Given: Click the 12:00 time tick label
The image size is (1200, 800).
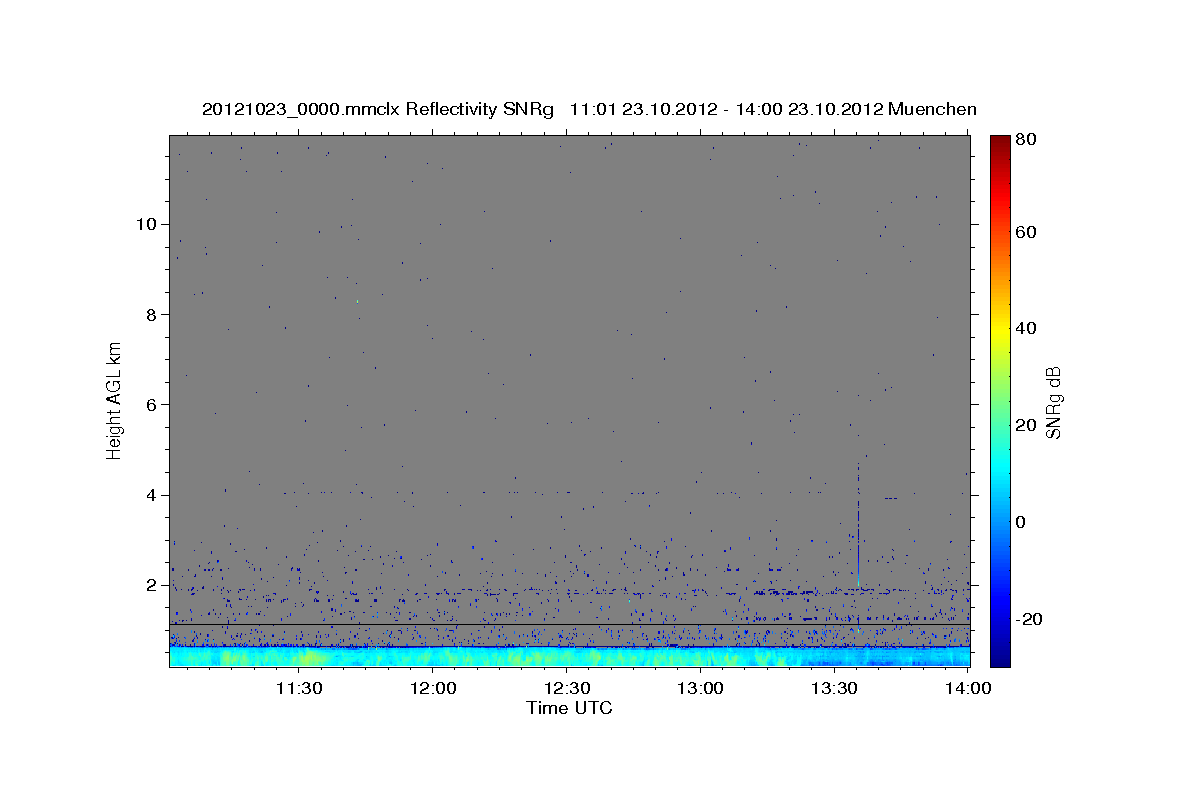Looking at the screenshot, I should click(433, 688).
